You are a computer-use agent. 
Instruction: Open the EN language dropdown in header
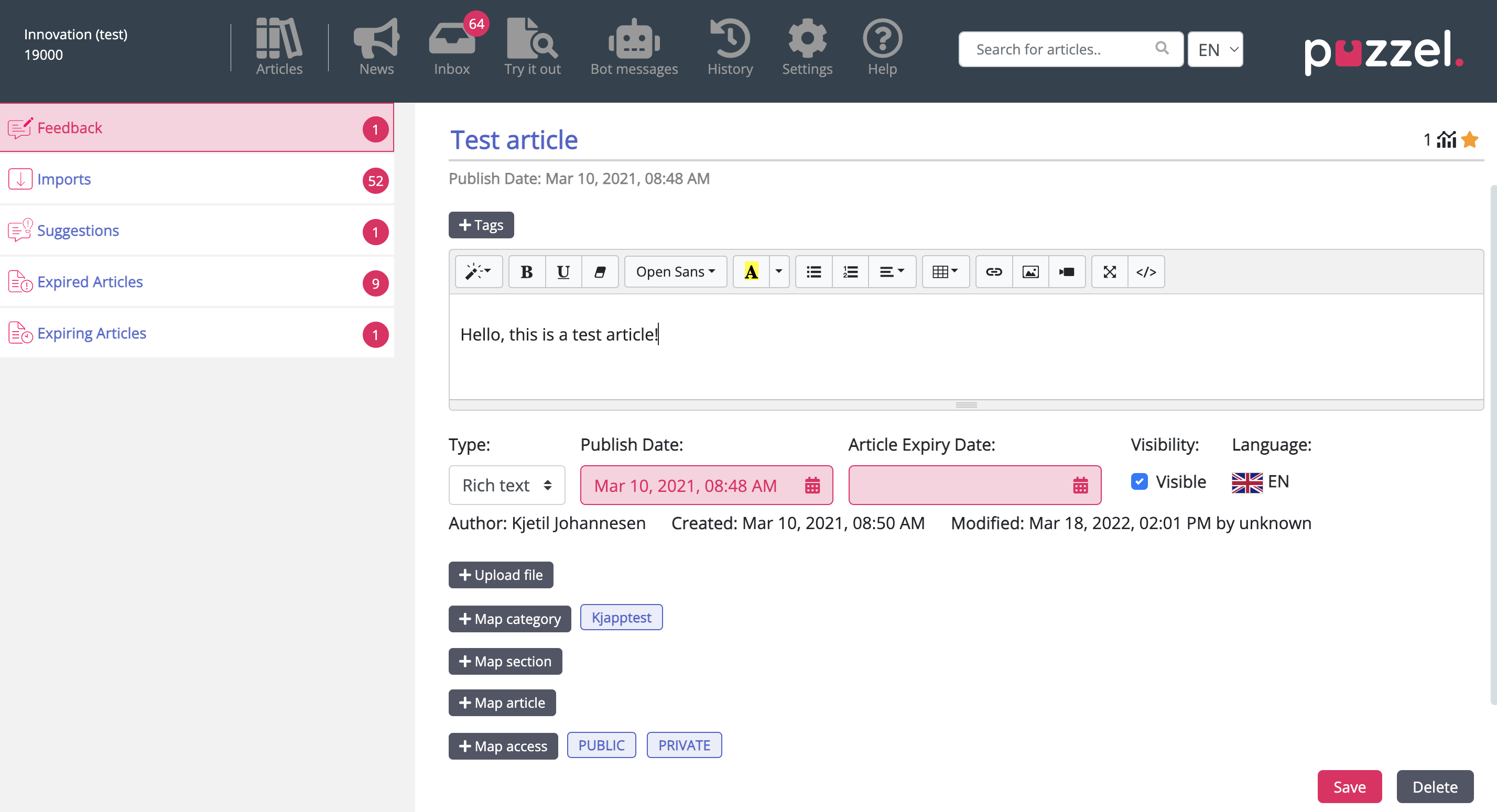(1215, 49)
